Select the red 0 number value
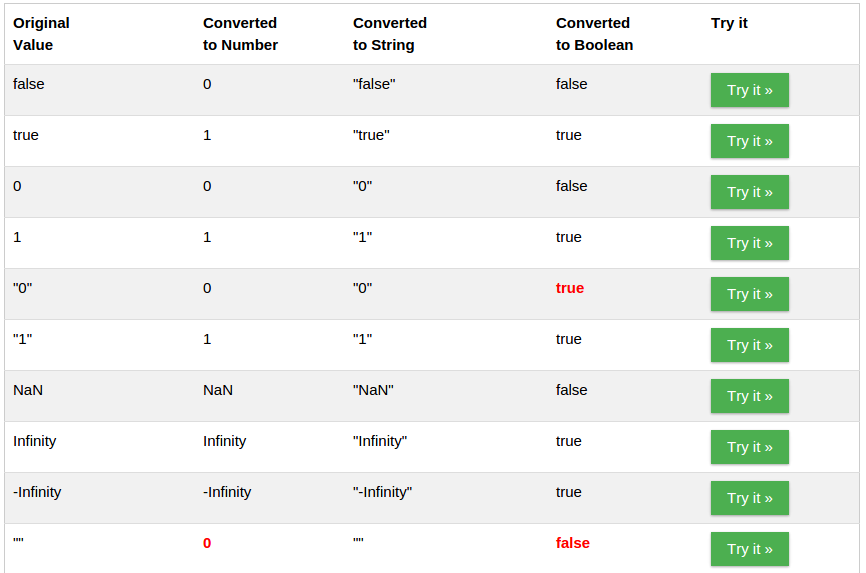The height and width of the screenshot is (573, 866). point(207,543)
